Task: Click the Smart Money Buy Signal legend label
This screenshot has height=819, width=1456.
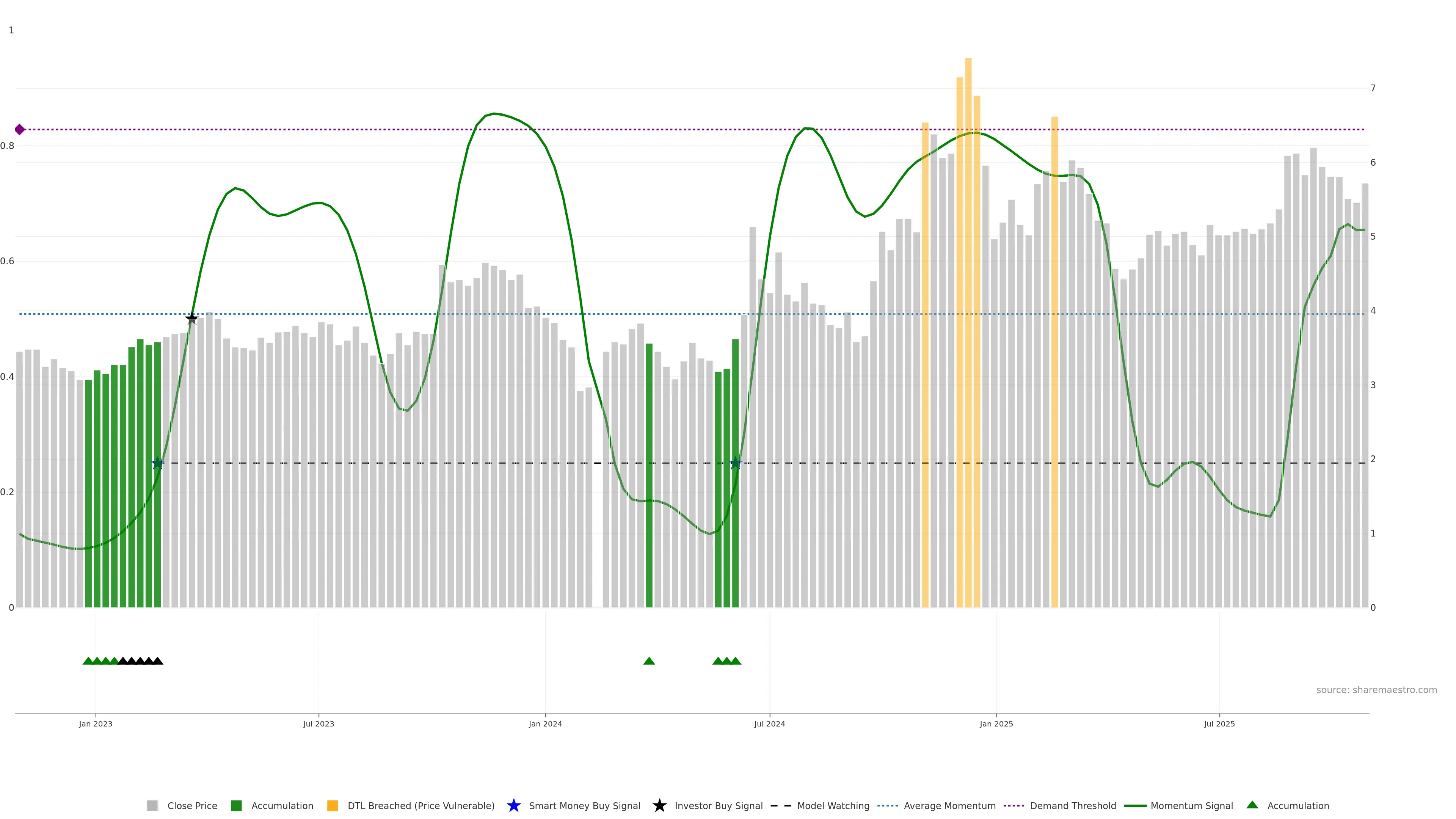Action: tap(584, 806)
